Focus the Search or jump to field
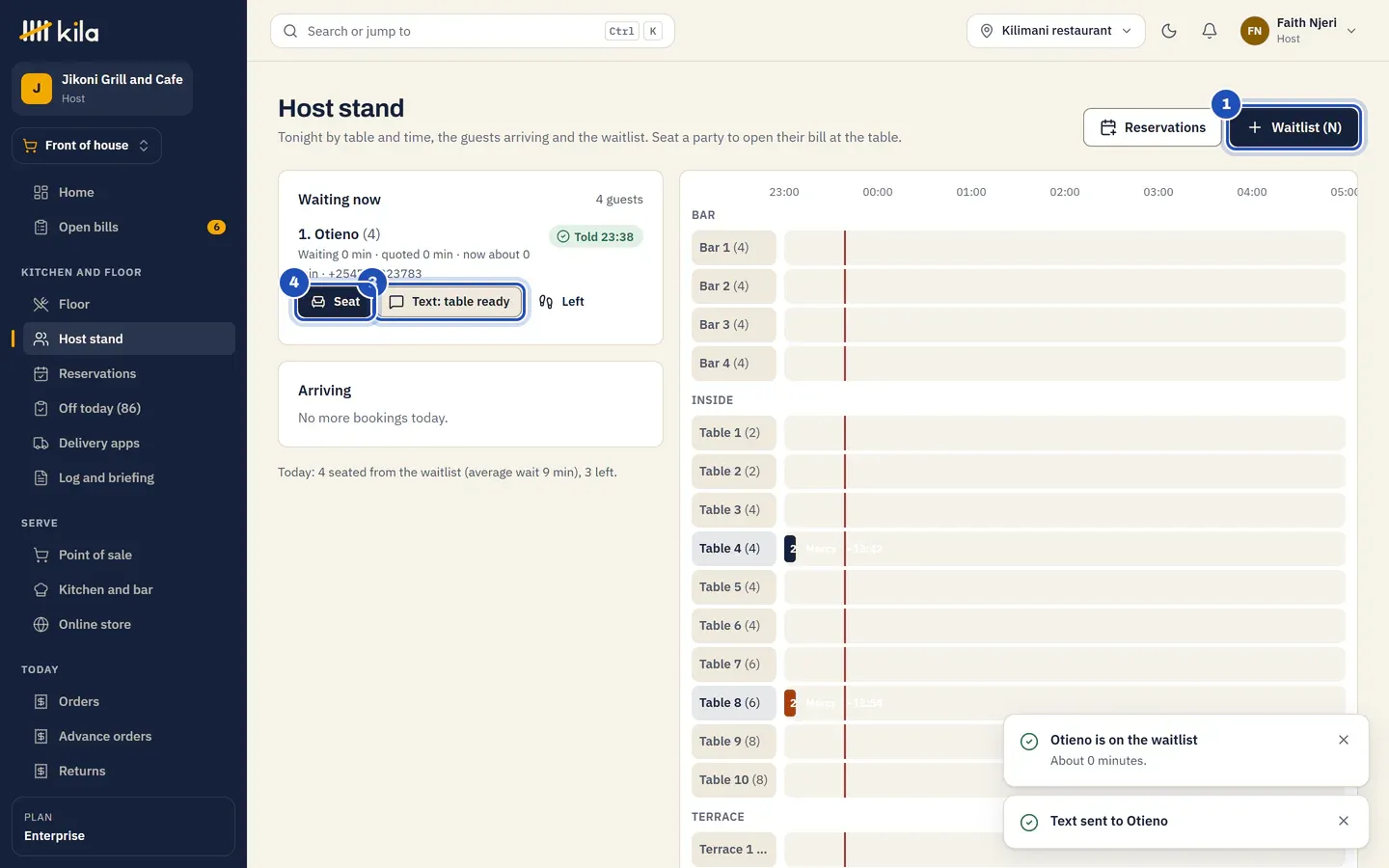1389x868 pixels. (x=473, y=31)
